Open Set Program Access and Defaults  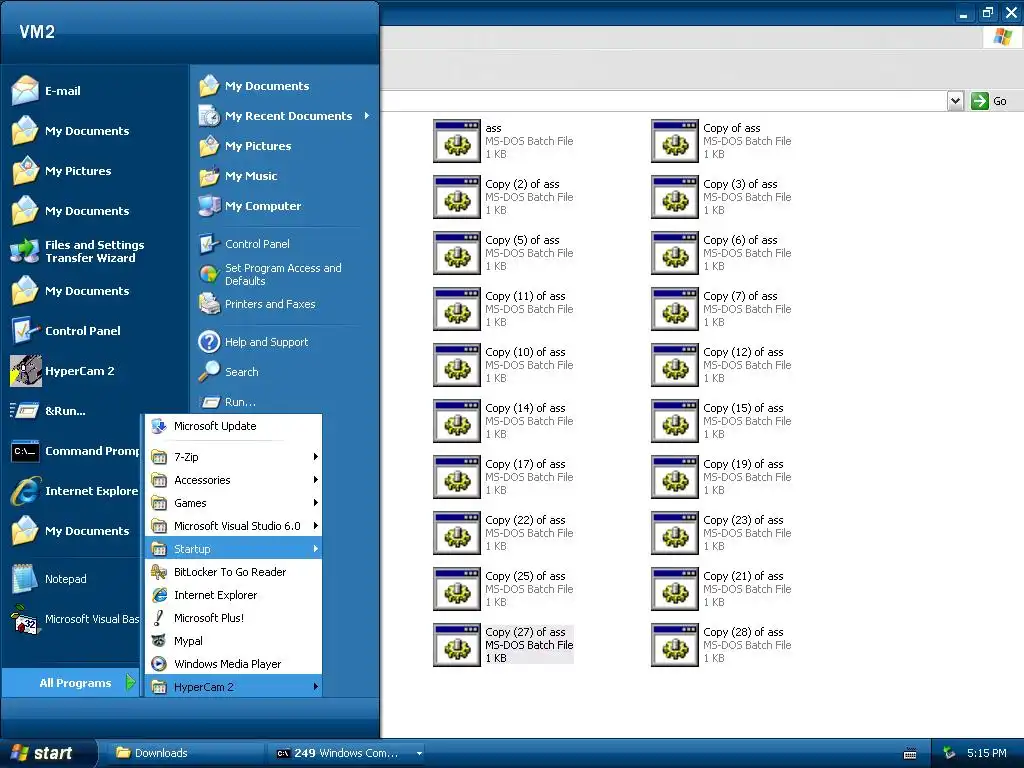[x=270, y=274]
